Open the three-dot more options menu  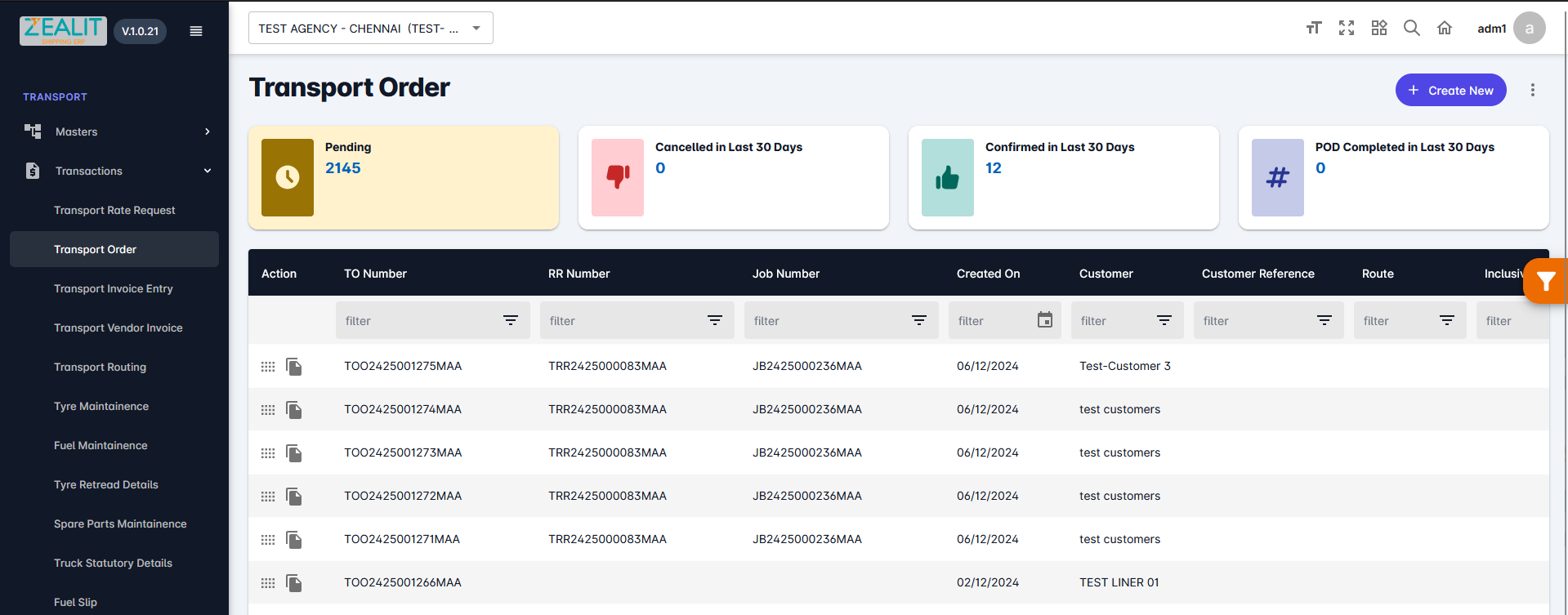tap(1533, 91)
